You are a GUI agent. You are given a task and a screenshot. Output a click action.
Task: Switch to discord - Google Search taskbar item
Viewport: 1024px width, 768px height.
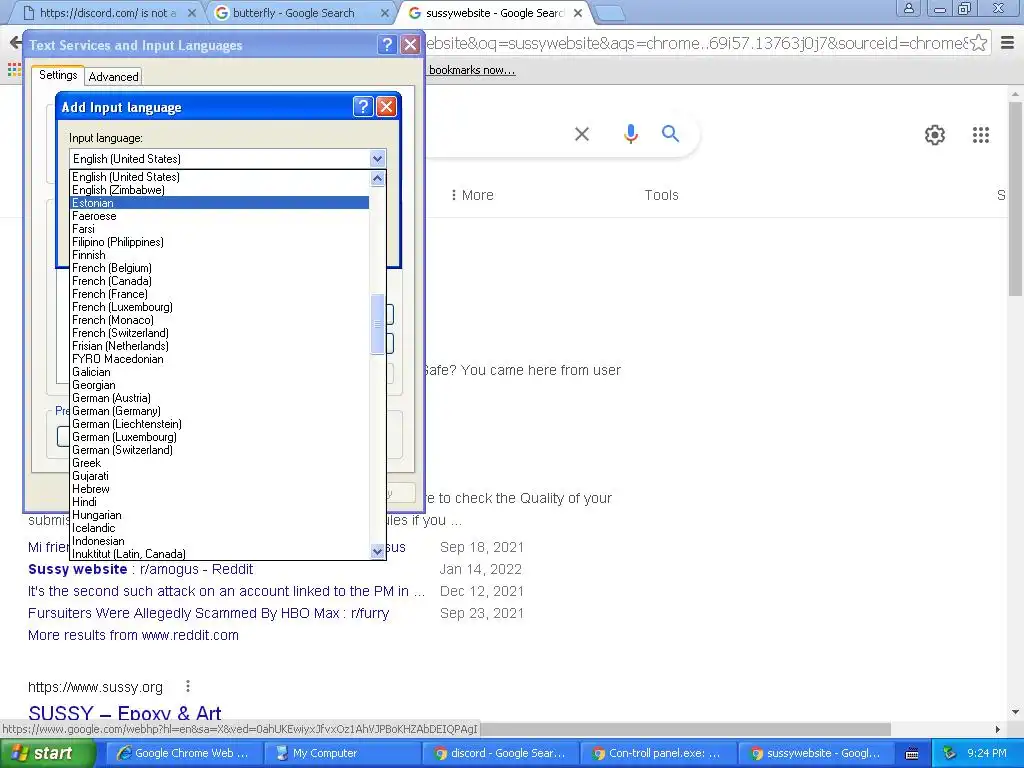(x=500, y=753)
